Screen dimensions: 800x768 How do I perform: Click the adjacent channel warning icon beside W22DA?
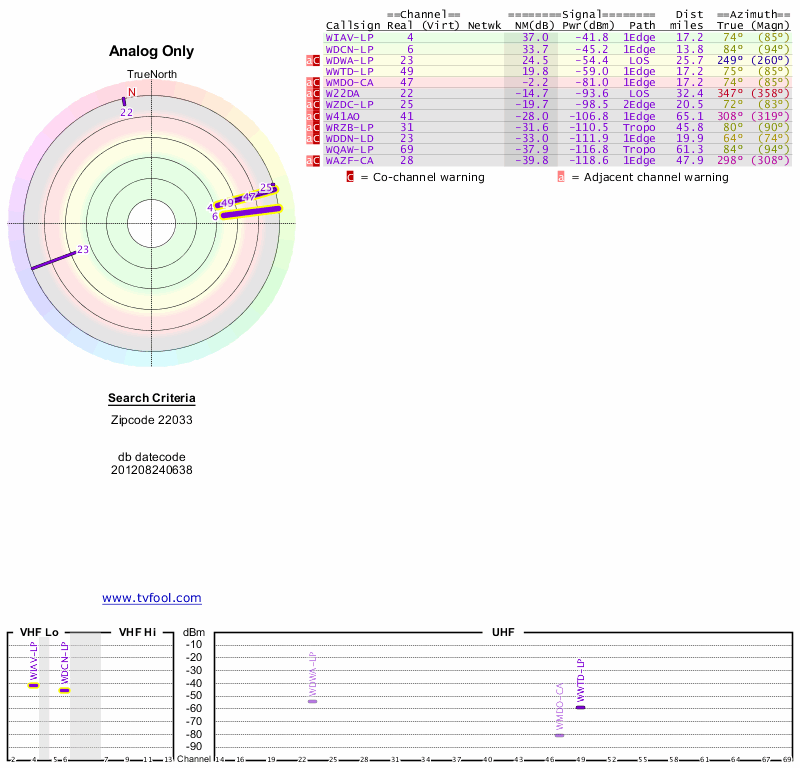(x=309, y=93)
